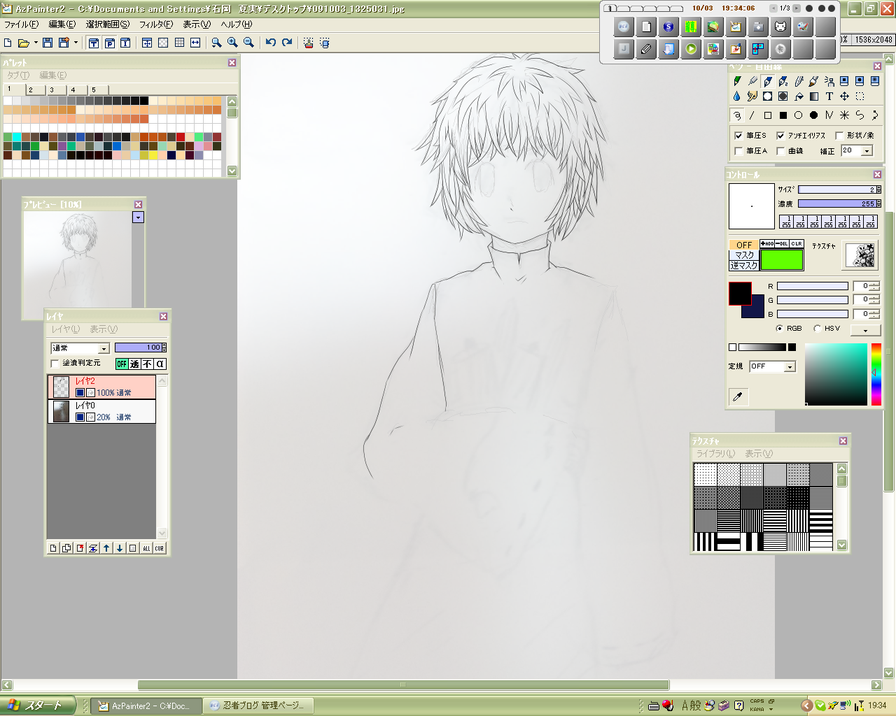Click the zoom in magnifier icon

click(233, 43)
